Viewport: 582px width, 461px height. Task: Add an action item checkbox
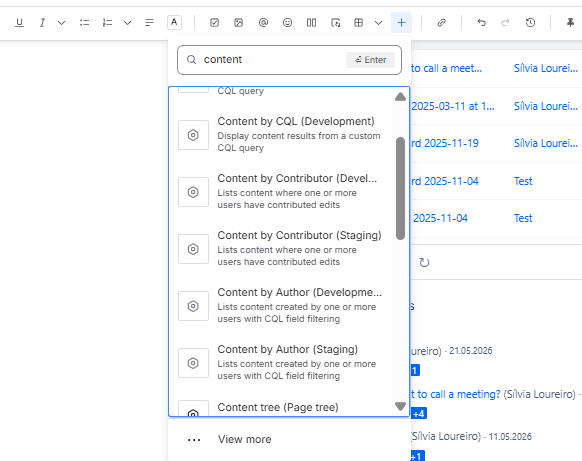click(215, 23)
